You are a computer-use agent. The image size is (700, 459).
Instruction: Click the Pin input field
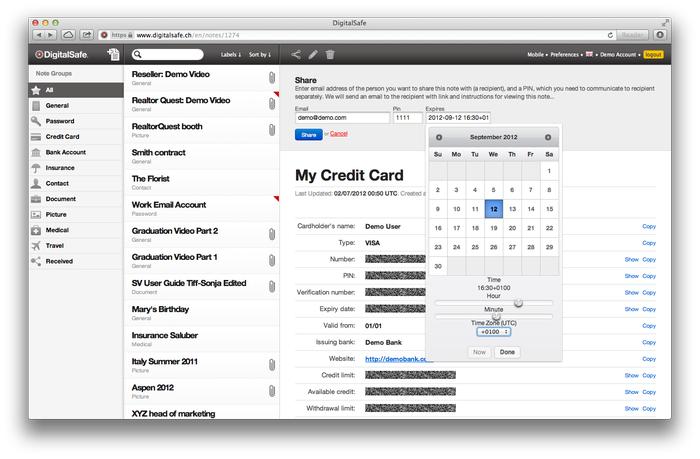(x=407, y=118)
